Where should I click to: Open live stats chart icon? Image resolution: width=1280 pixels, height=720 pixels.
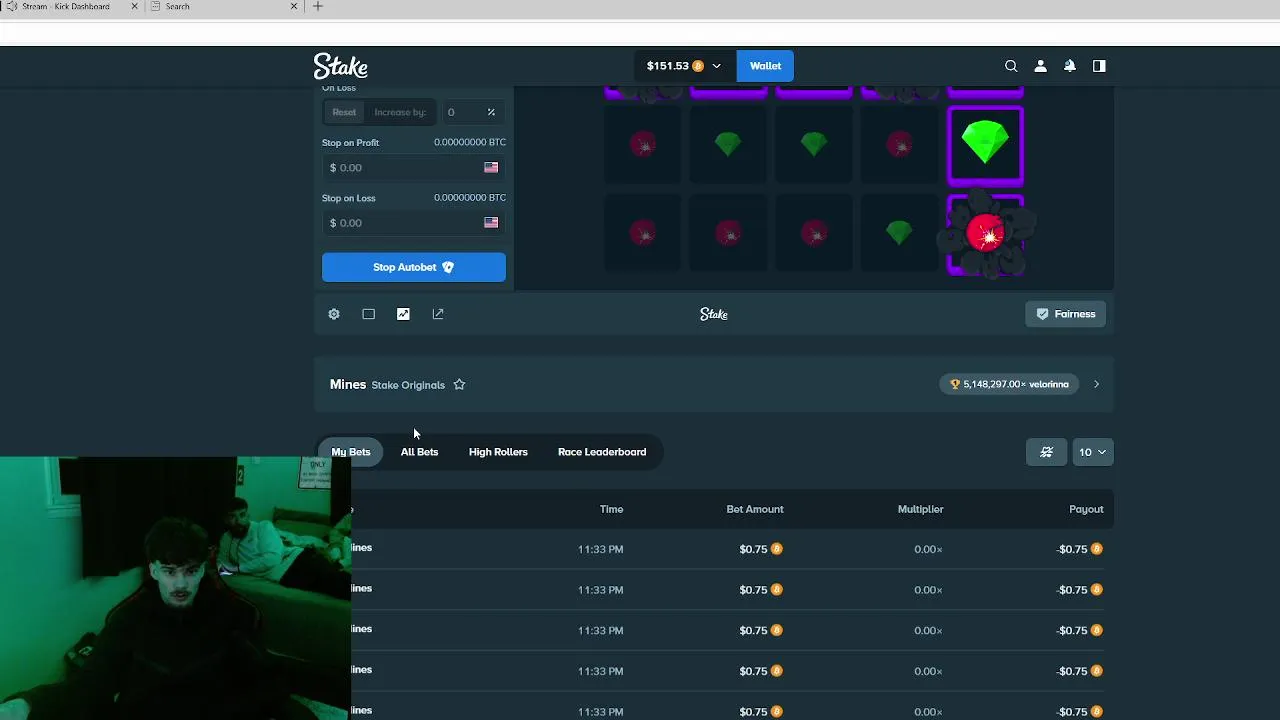click(x=403, y=314)
